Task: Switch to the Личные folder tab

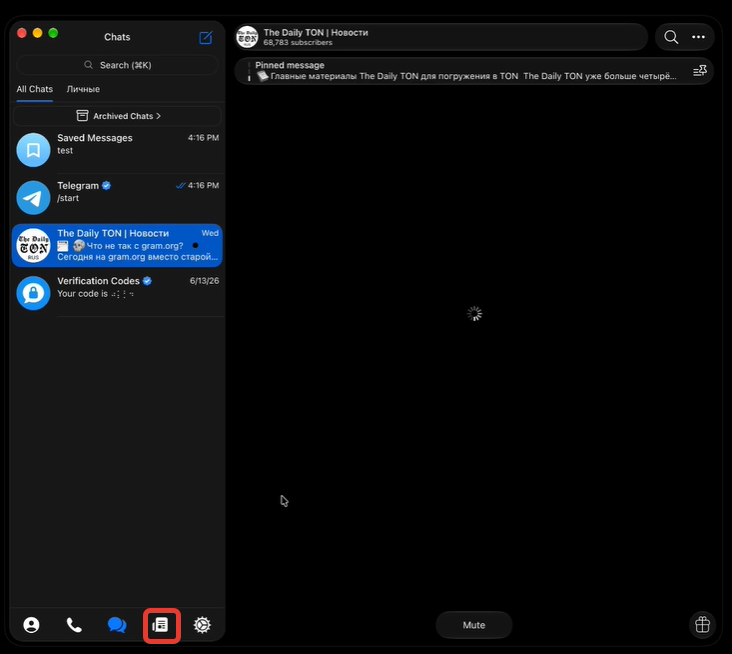Action: pyautogui.click(x=83, y=89)
